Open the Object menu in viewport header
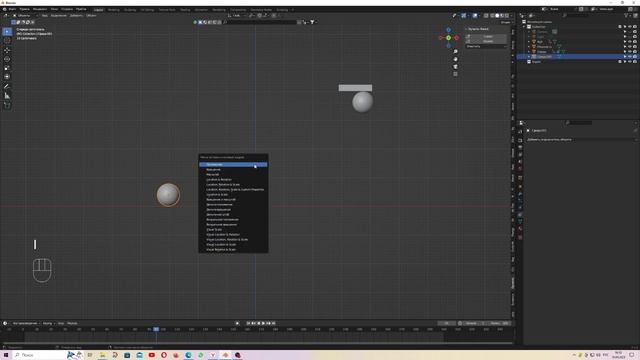The image size is (640, 360). click(x=91, y=16)
